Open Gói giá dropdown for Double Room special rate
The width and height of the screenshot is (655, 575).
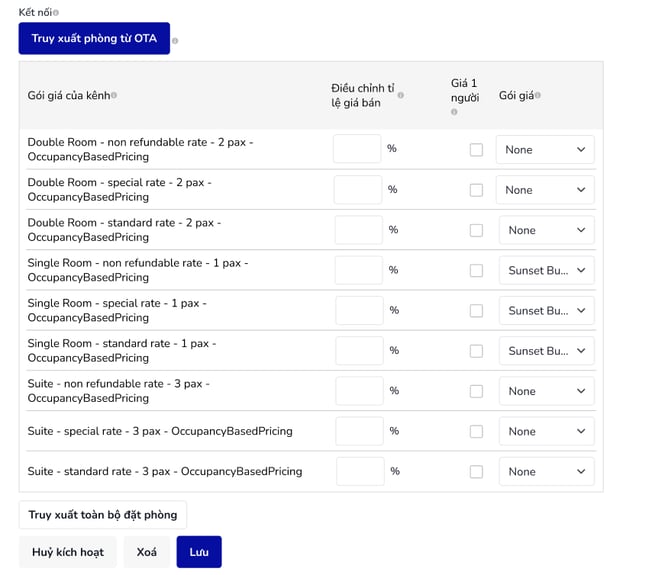point(545,190)
